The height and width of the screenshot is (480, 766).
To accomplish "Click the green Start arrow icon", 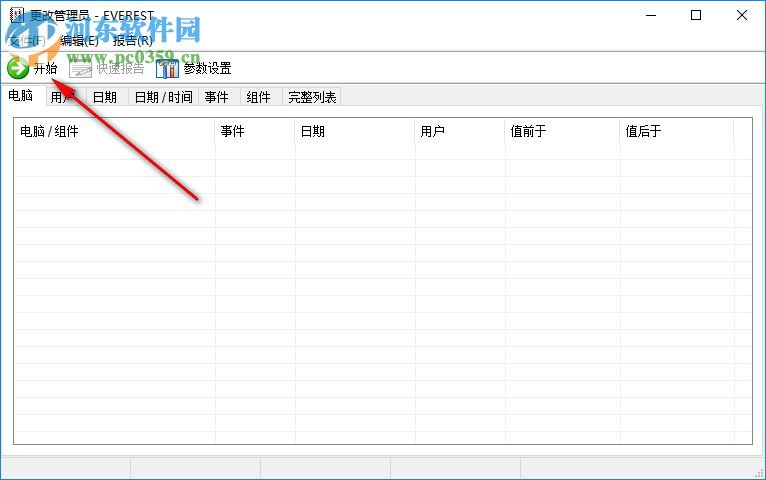I will [x=18, y=68].
